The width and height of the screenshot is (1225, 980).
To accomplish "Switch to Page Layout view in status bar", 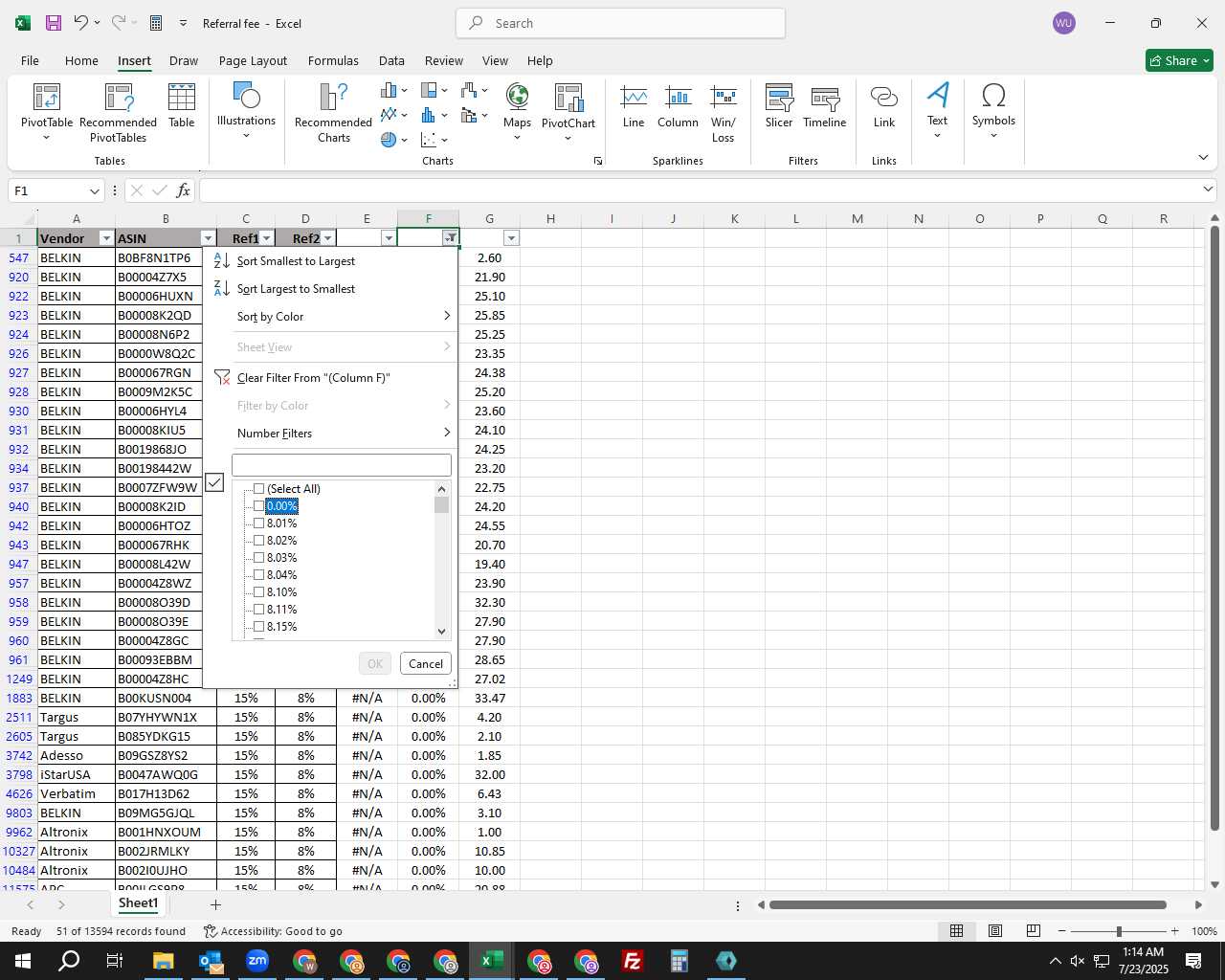I will pyautogui.click(x=995, y=931).
